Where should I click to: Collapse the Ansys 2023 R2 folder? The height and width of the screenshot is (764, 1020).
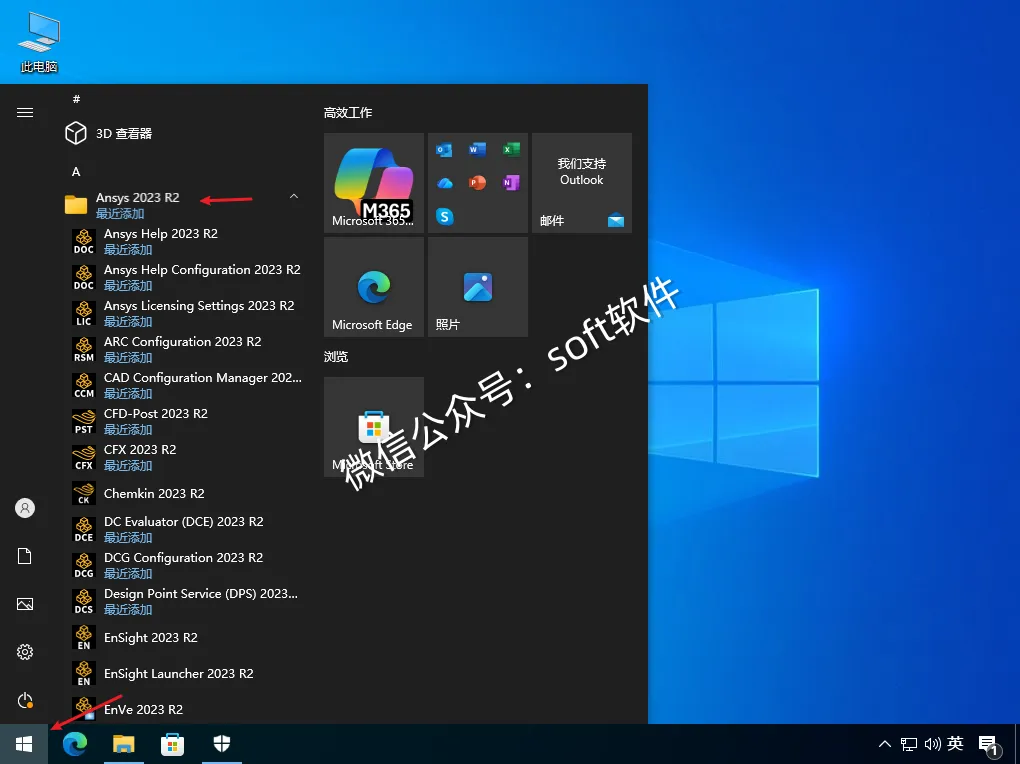[294, 196]
